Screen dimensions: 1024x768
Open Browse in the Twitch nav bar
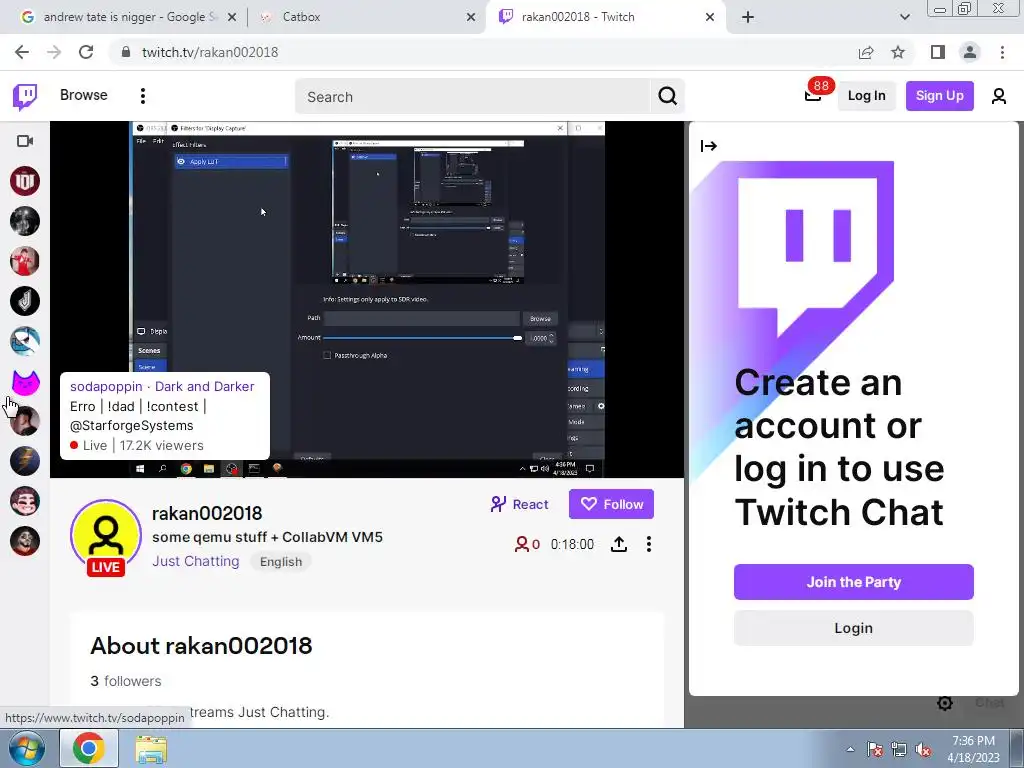(84, 95)
